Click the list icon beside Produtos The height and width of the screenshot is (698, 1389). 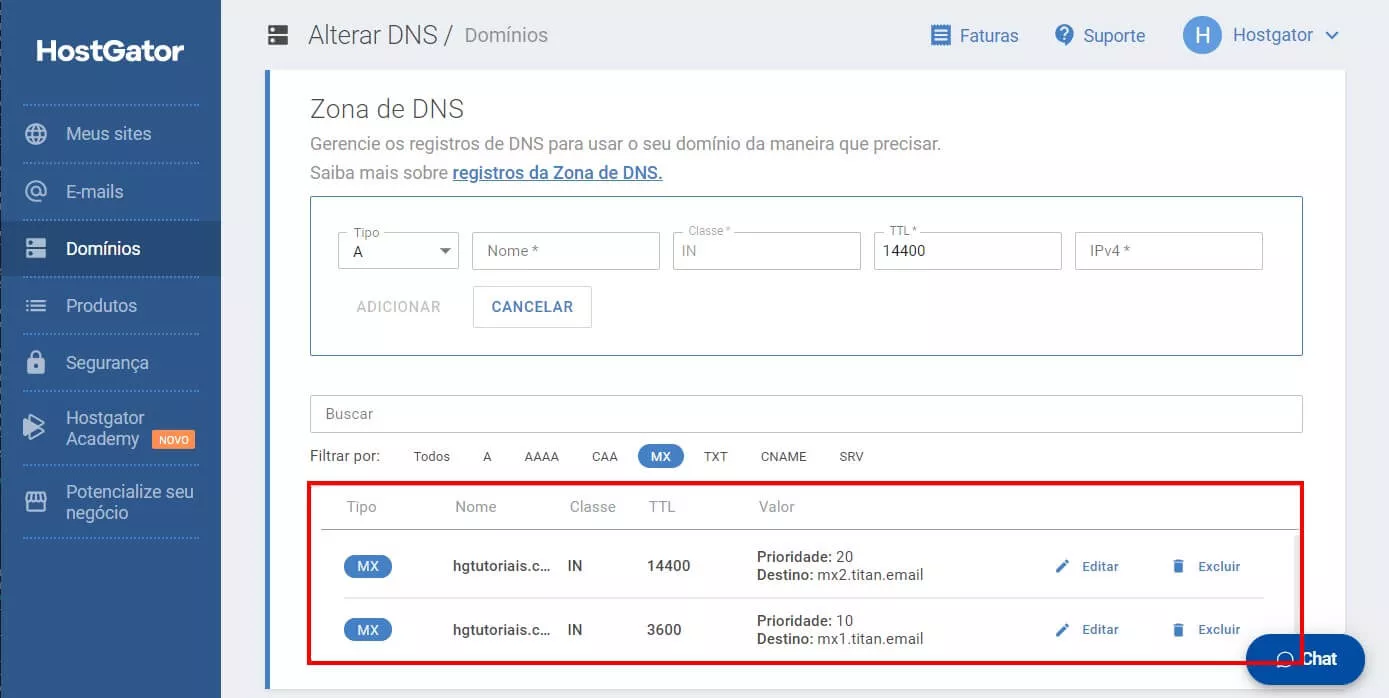click(36, 306)
